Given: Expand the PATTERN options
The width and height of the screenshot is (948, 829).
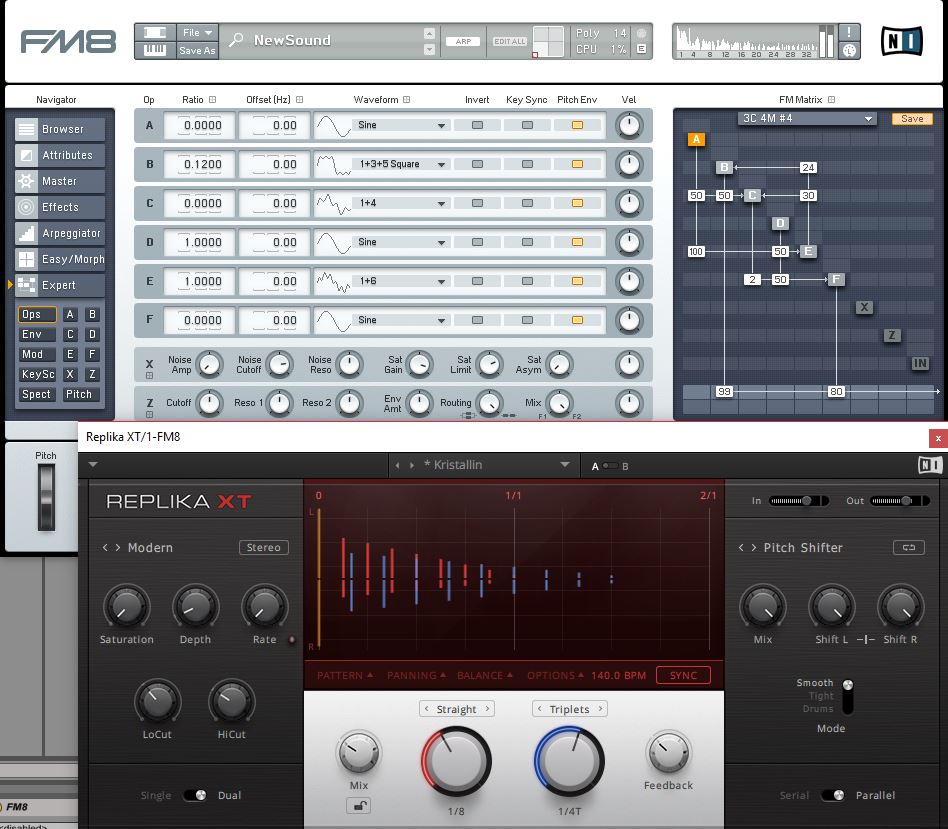Looking at the screenshot, I should click(345, 675).
